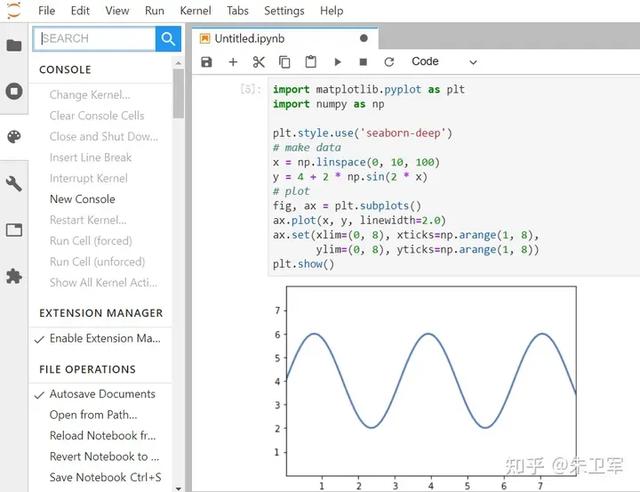Click the sine wave plot output image
The height and width of the screenshot is (492, 640).
tap(425, 387)
